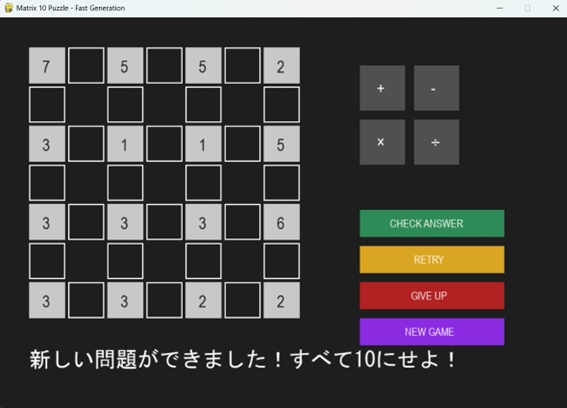
Task: Click the status message ending in 10にせよ！
Action: click(242, 360)
